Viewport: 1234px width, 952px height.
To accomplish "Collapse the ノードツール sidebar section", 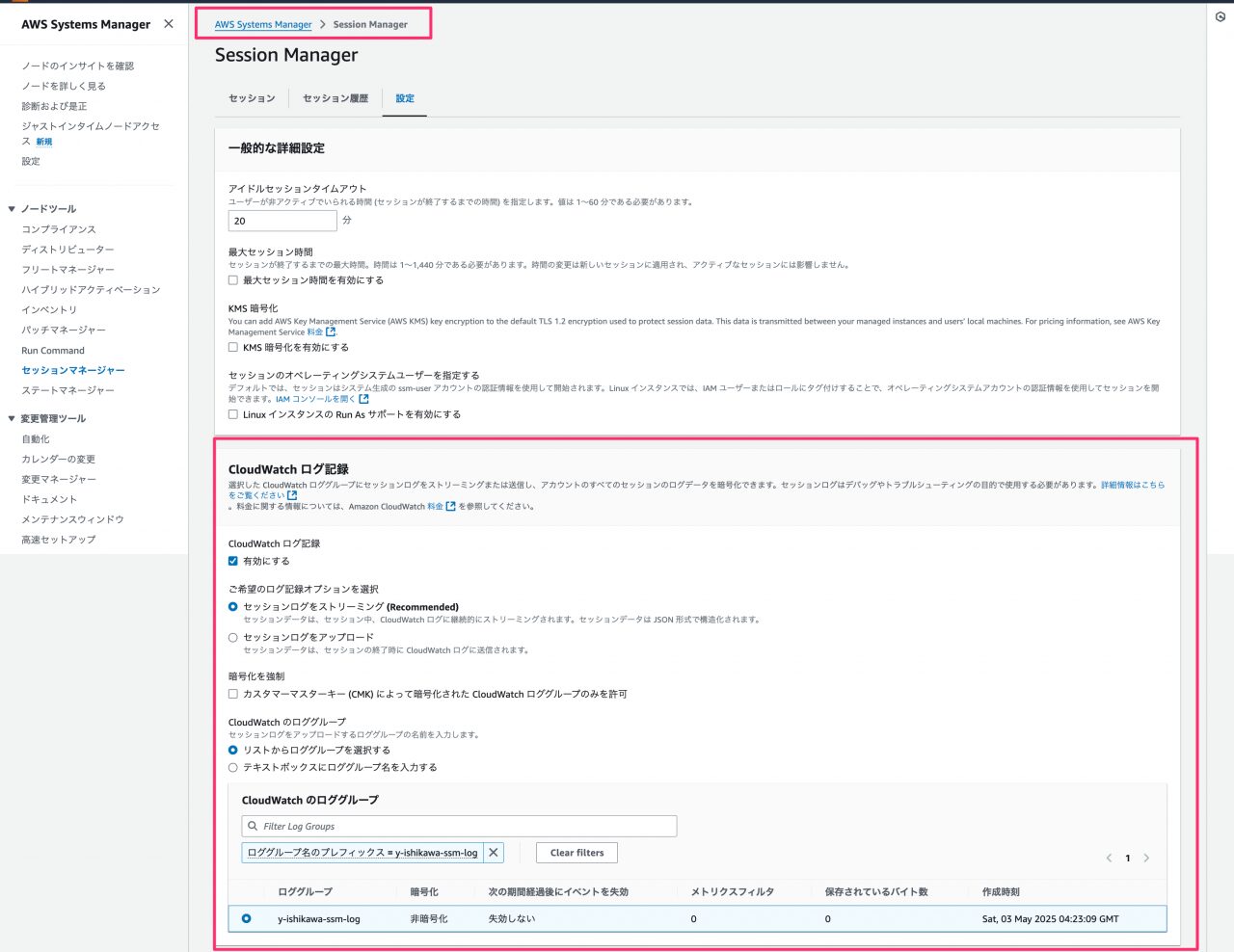I will (12, 209).
